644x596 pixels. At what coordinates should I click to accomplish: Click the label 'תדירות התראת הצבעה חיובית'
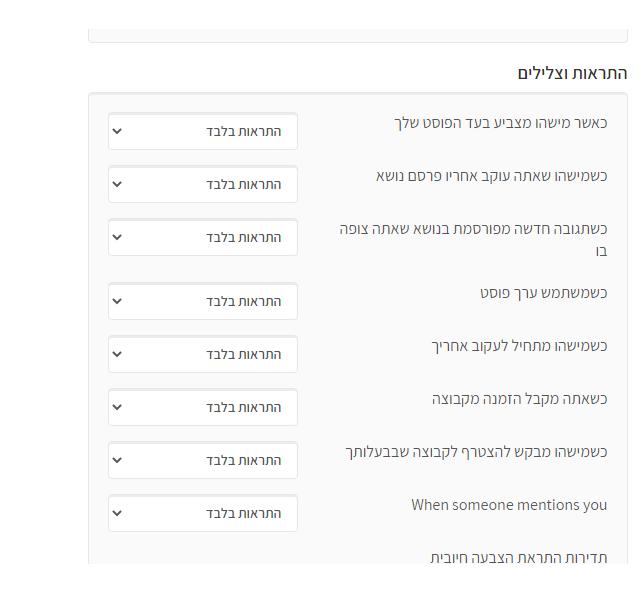518,557
